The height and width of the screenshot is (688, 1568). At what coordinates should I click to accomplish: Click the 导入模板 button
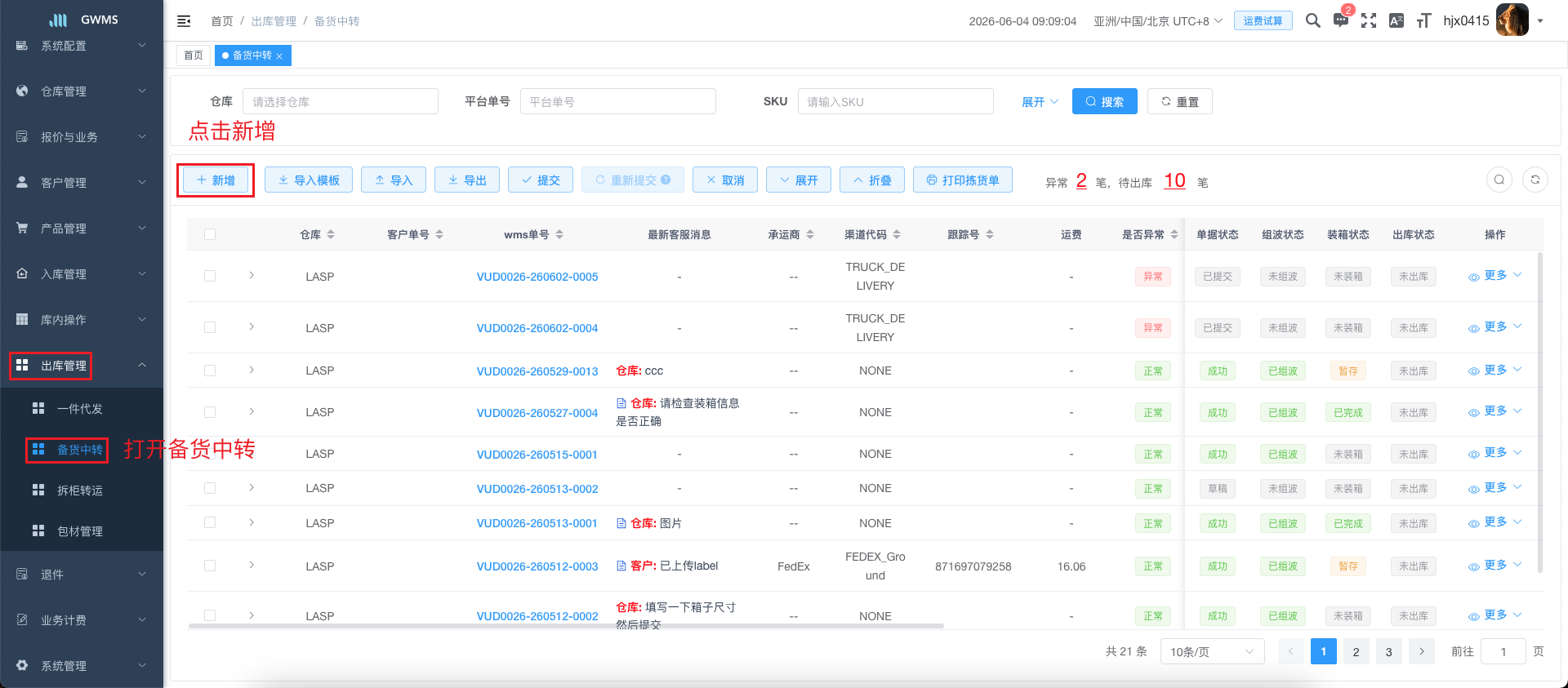click(309, 180)
